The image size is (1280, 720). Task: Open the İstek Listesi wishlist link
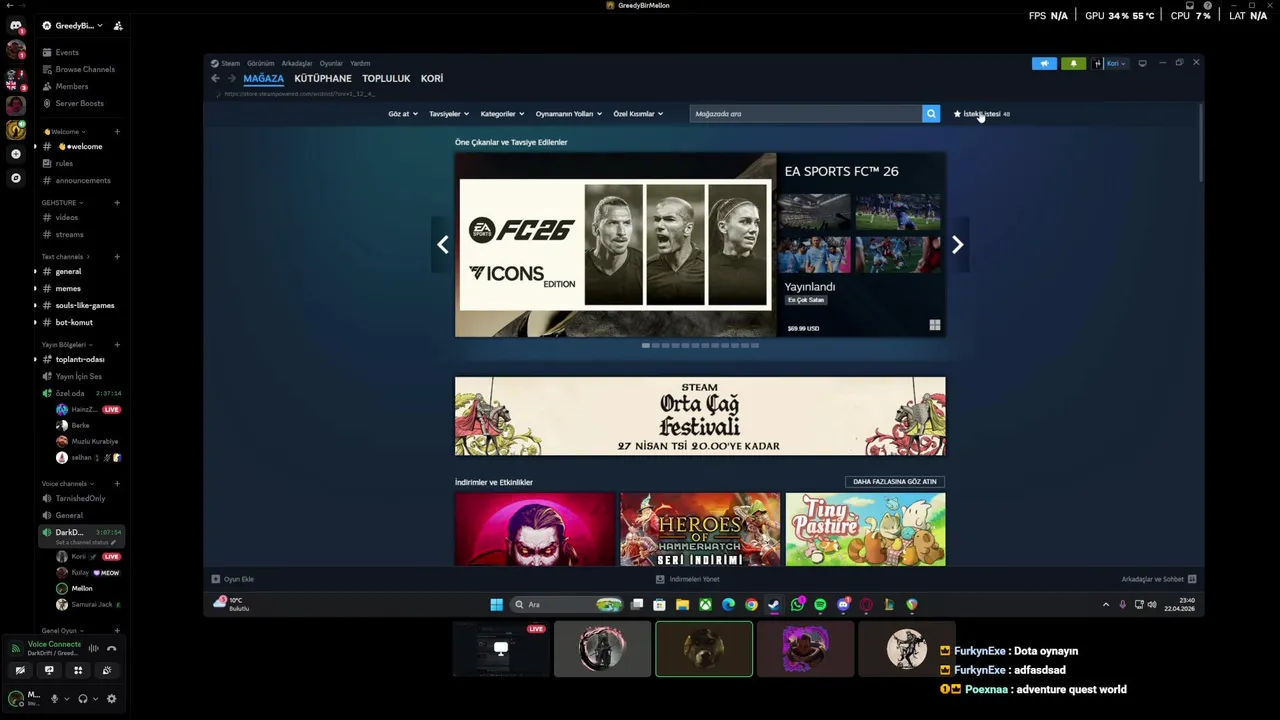pyautogui.click(x=981, y=114)
